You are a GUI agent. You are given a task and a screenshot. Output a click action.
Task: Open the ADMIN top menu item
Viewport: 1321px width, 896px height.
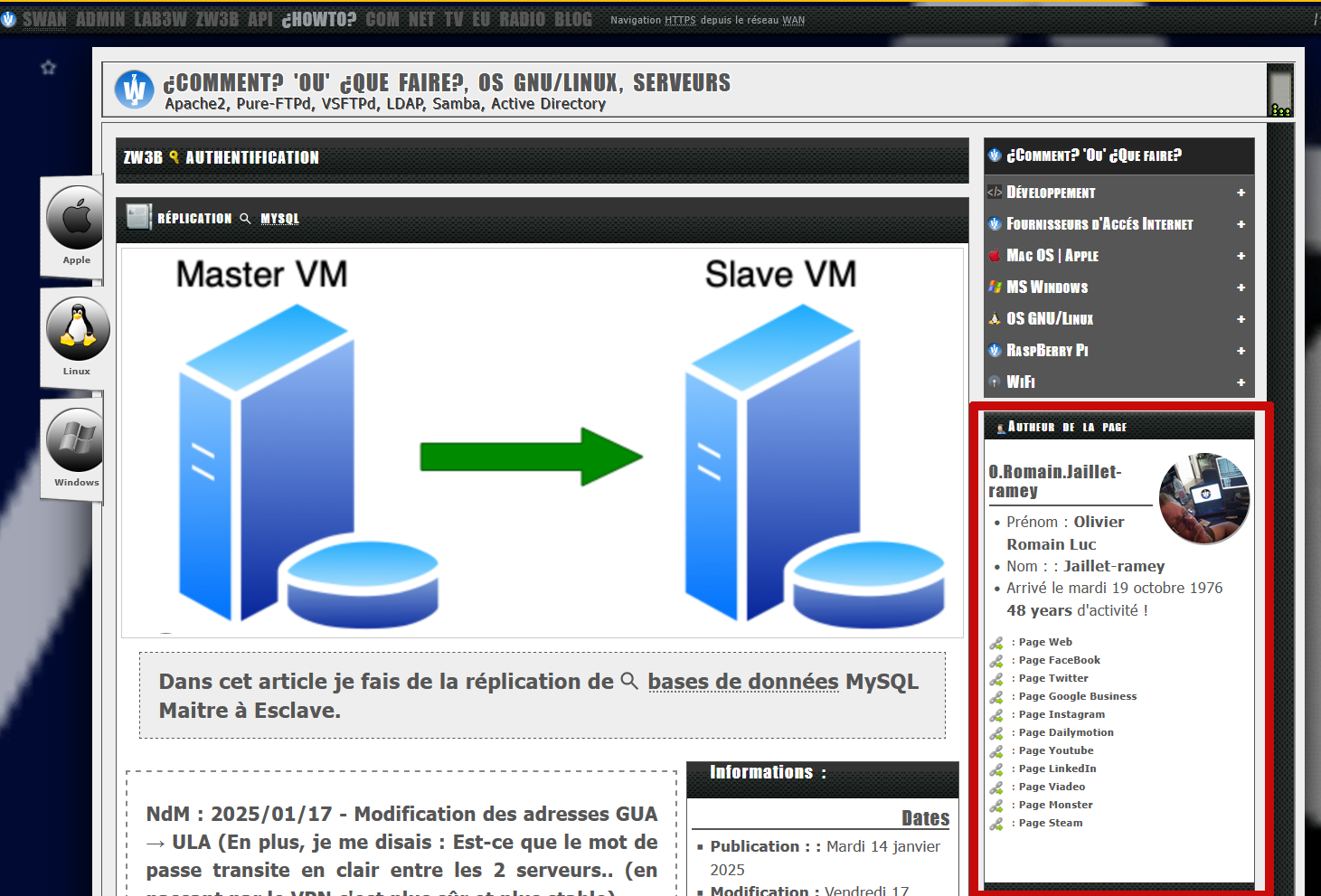[x=100, y=19]
